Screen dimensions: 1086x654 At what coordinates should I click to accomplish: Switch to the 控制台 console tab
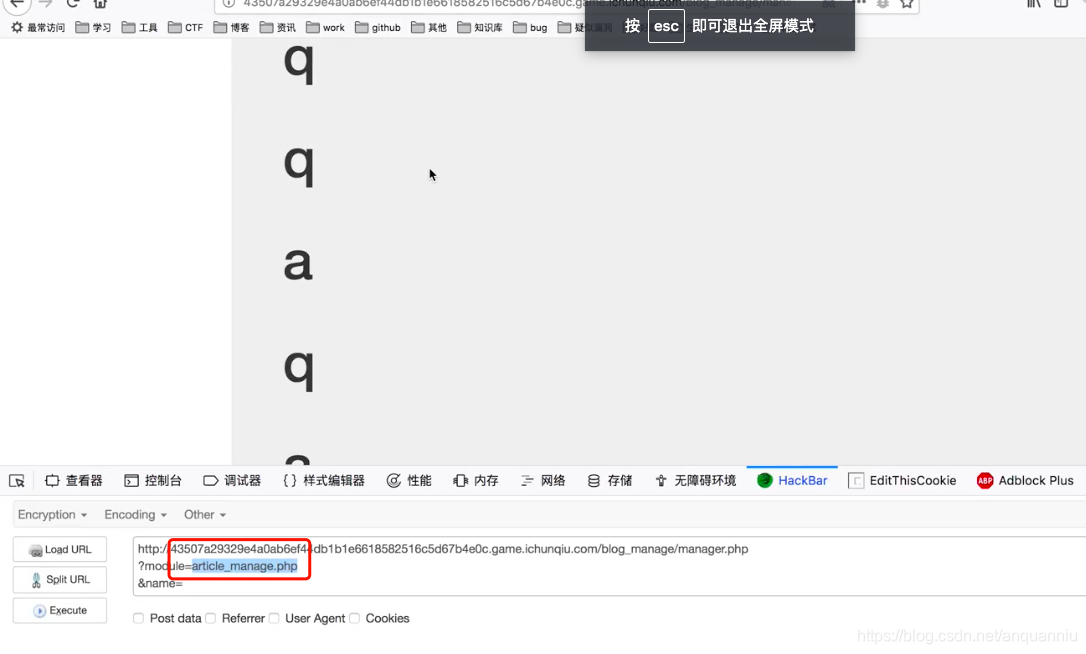[x=152, y=481]
